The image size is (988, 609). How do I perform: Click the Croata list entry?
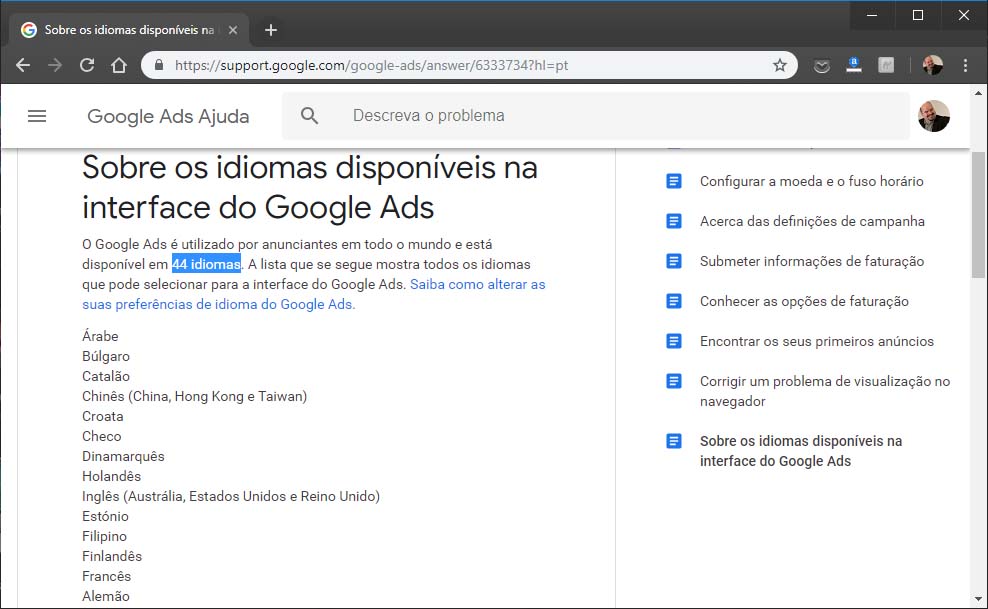tap(103, 416)
